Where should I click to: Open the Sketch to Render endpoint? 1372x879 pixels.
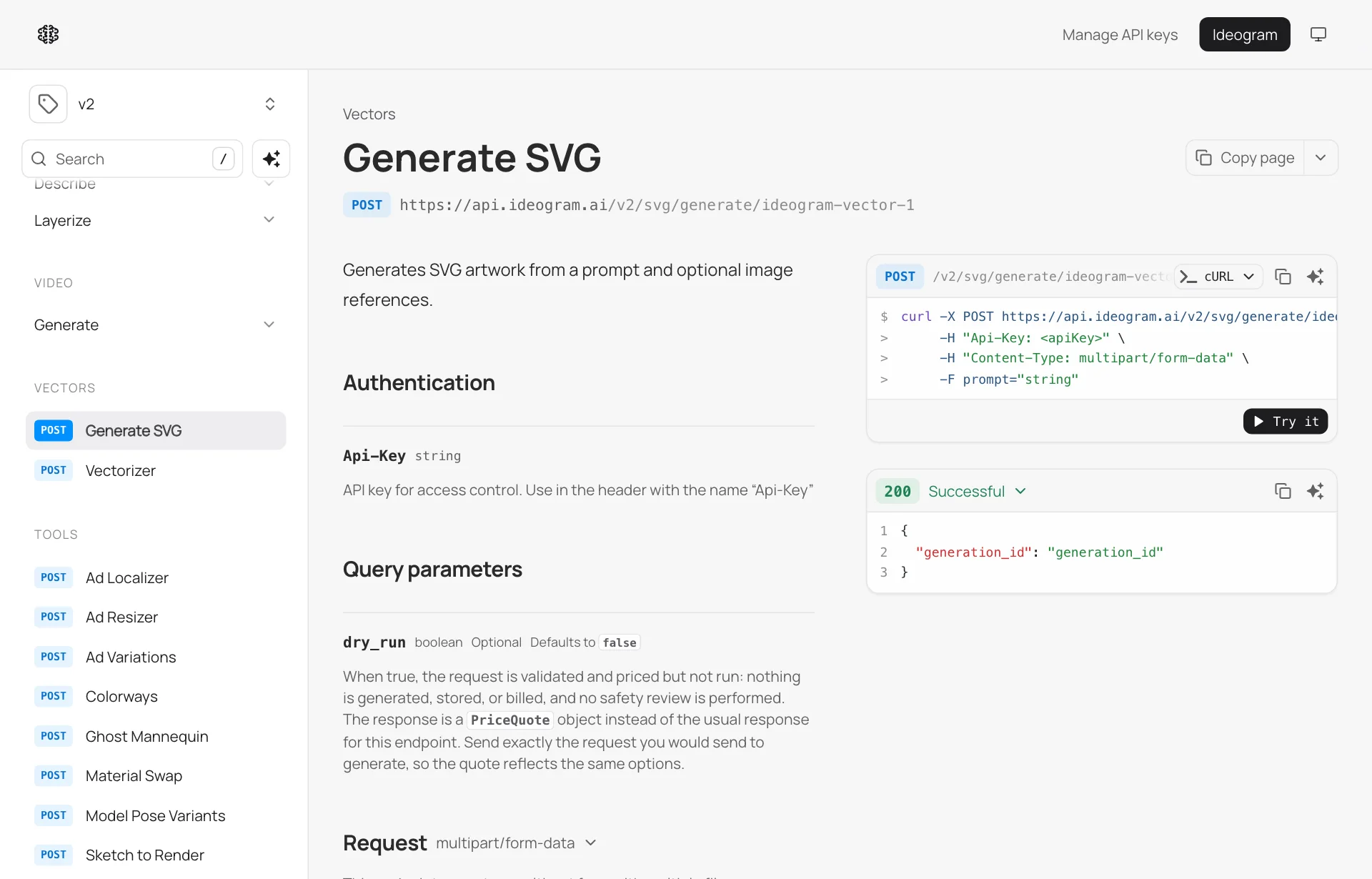(x=156, y=855)
